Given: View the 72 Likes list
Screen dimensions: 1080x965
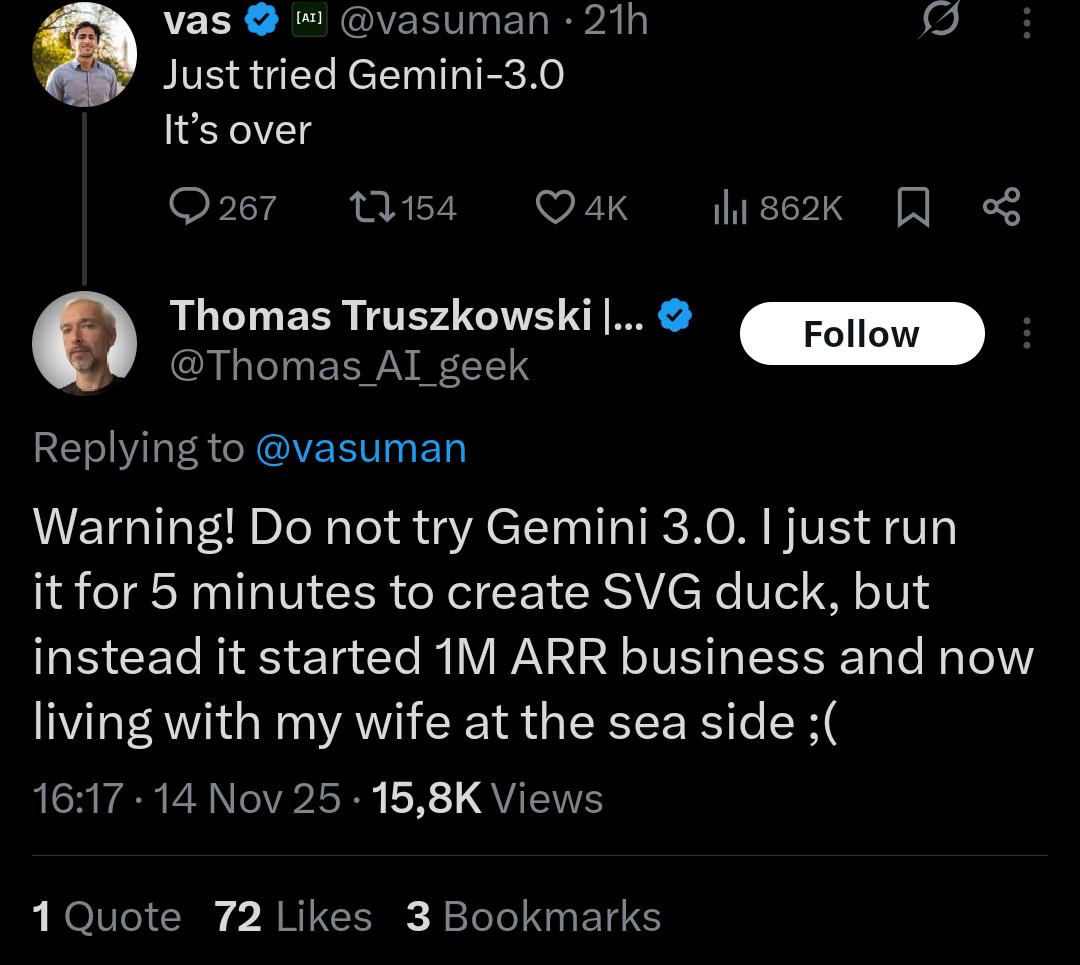Looking at the screenshot, I should 293,916.
